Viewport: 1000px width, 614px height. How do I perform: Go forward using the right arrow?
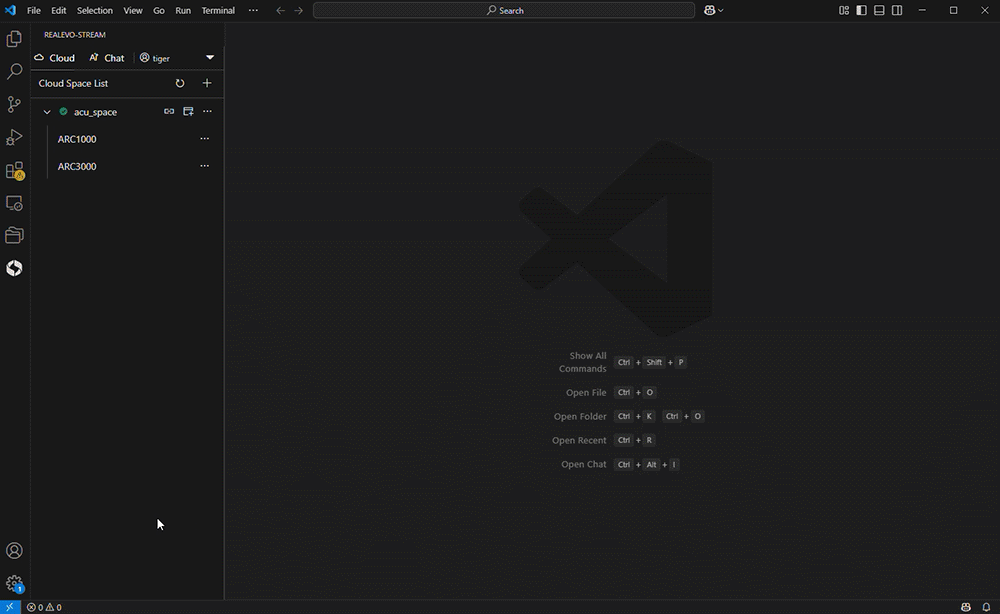click(298, 10)
